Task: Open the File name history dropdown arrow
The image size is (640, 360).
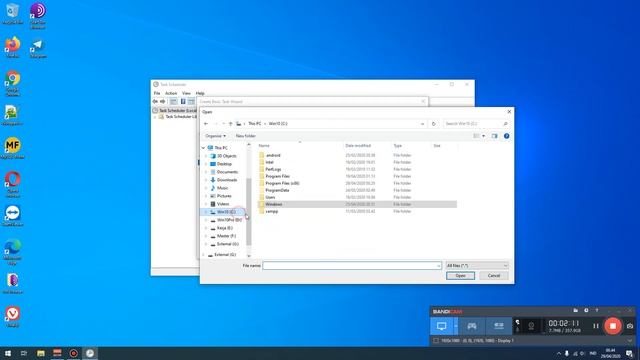Action: click(438, 266)
